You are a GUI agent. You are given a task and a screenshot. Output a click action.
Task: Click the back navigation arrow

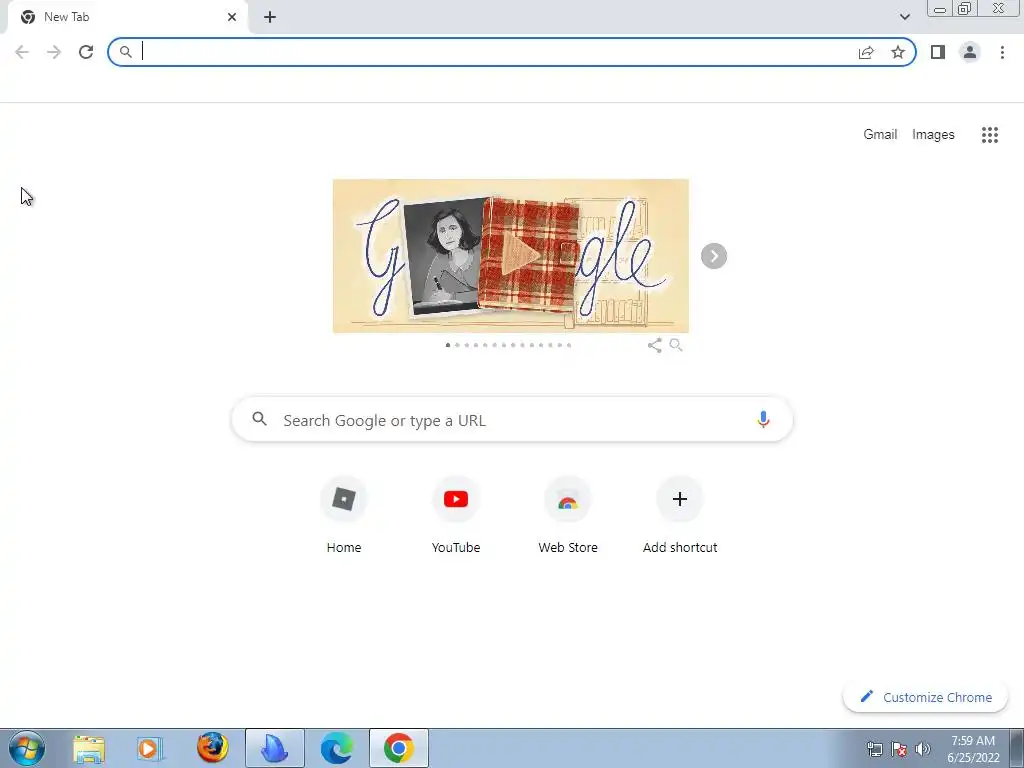[x=22, y=52]
